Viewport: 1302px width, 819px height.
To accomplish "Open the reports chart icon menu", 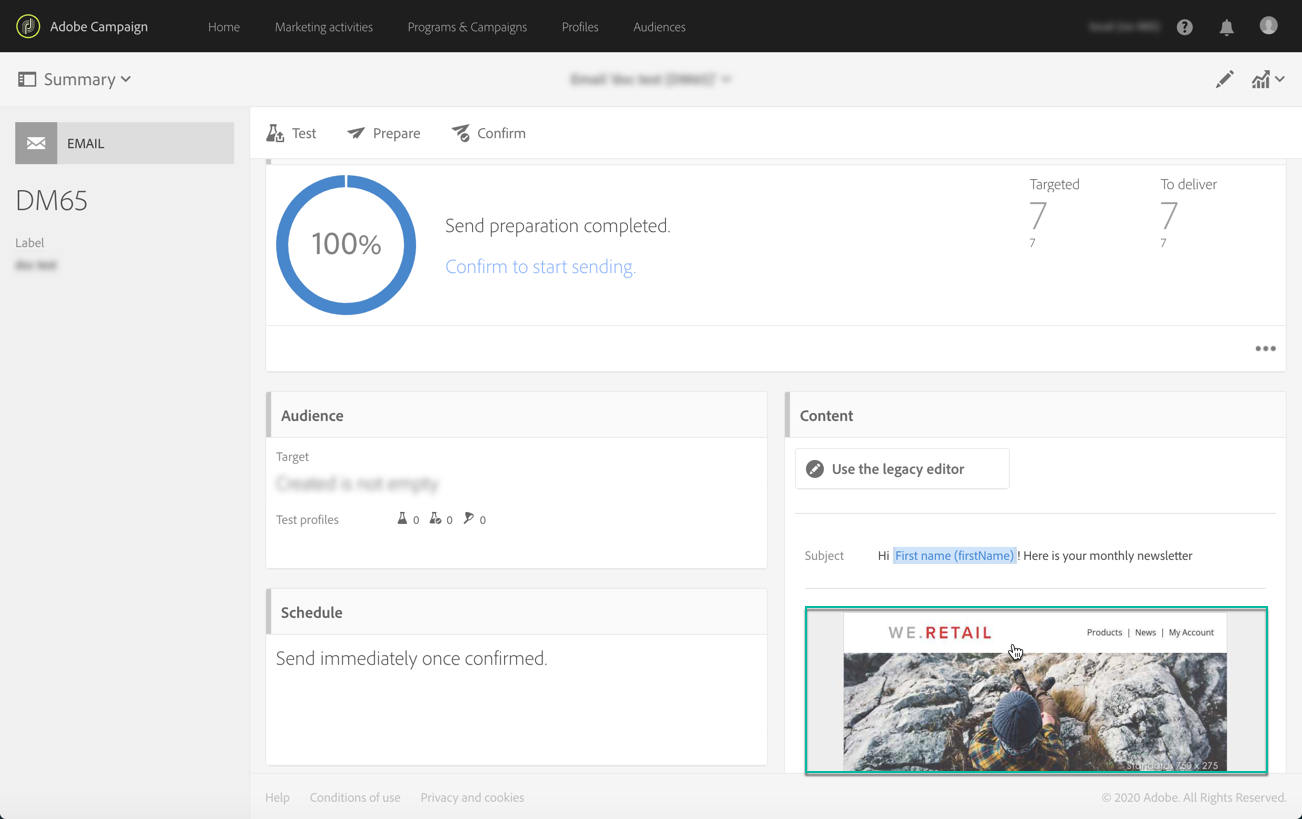I will [x=1267, y=79].
